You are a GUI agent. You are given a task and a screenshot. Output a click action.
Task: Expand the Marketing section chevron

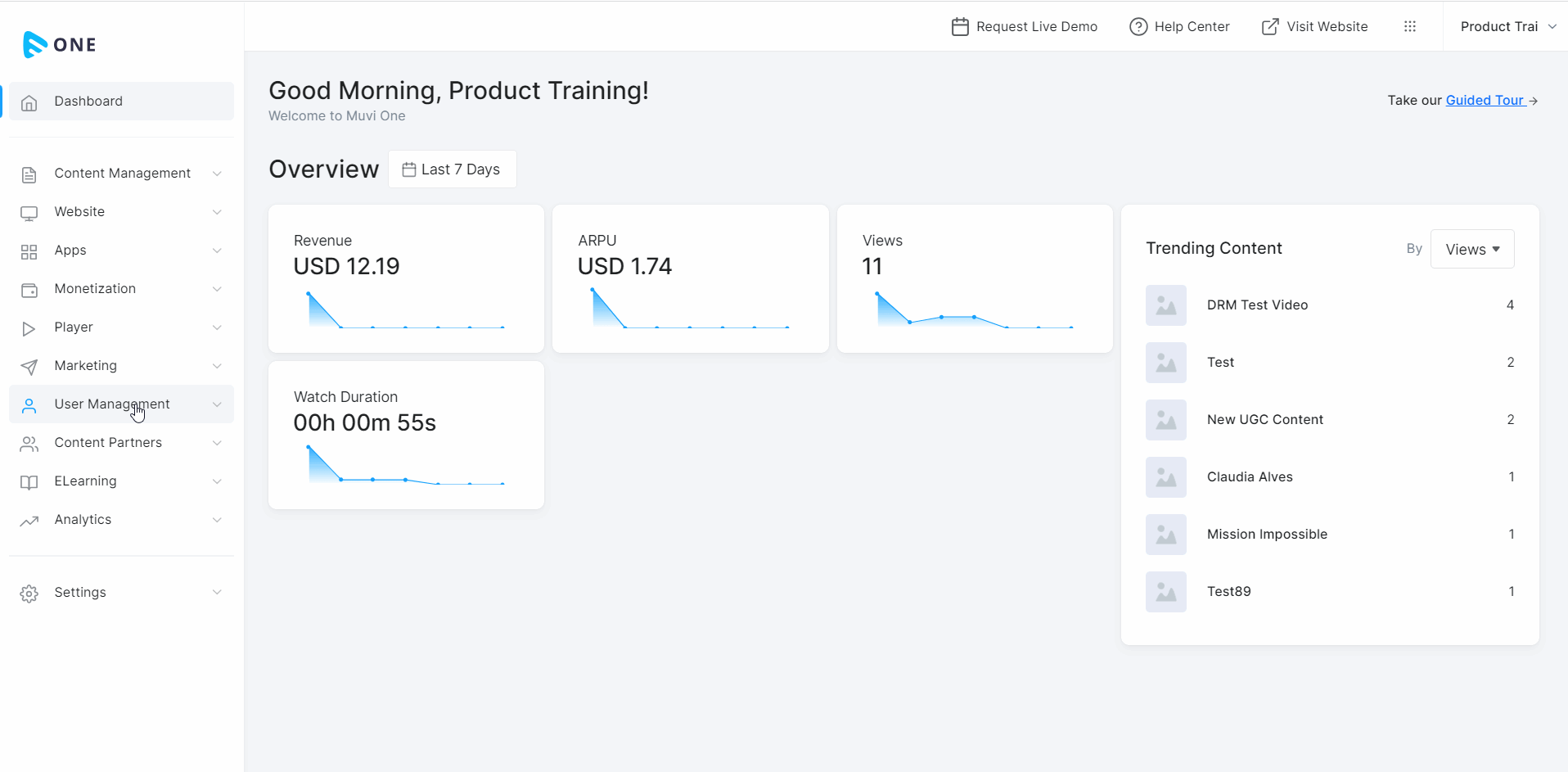click(217, 366)
